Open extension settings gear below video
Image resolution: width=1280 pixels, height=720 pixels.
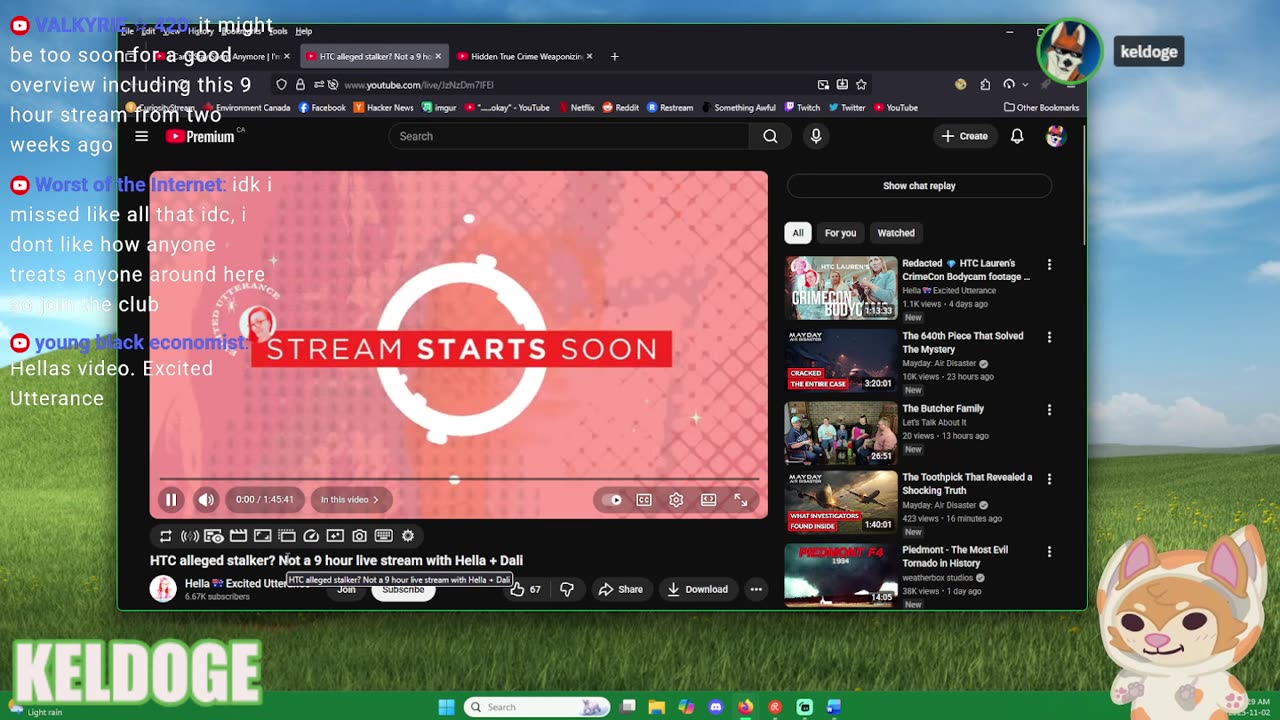tap(407, 536)
